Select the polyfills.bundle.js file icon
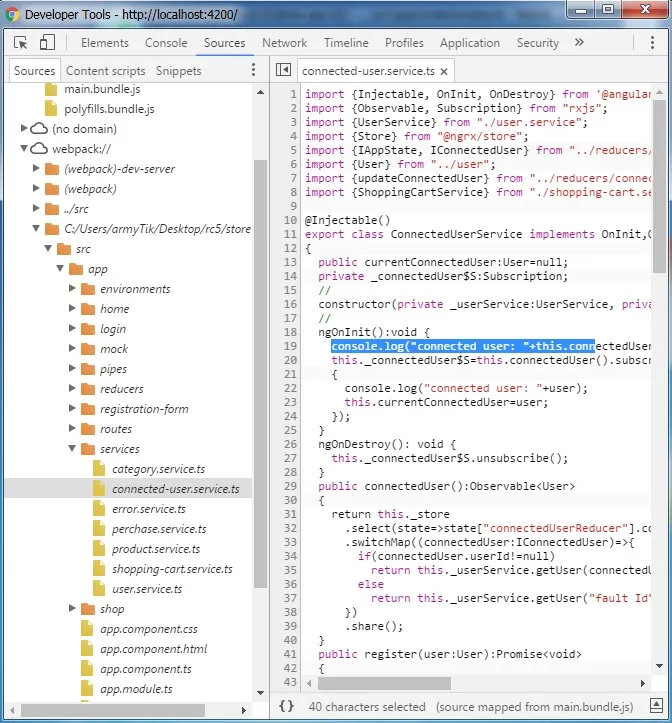672x723 pixels. pos(51,109)
